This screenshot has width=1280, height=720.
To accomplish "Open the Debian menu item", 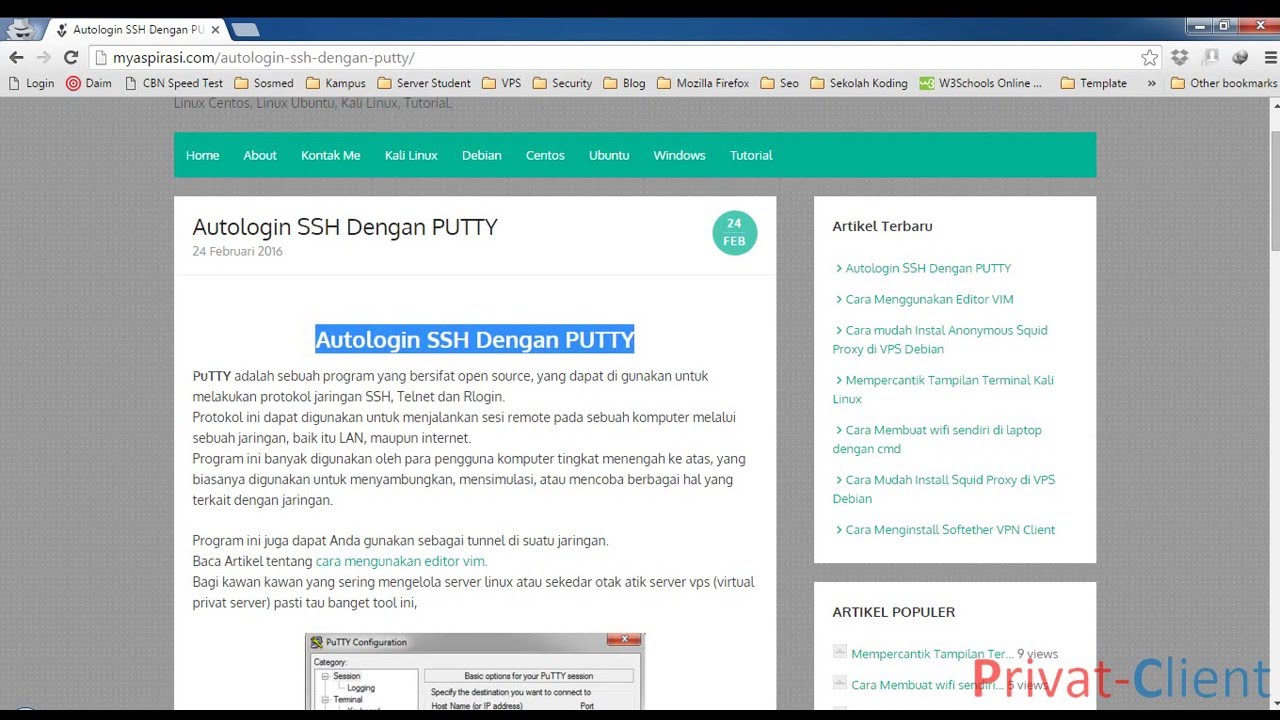I will click(x=482, y=155).
